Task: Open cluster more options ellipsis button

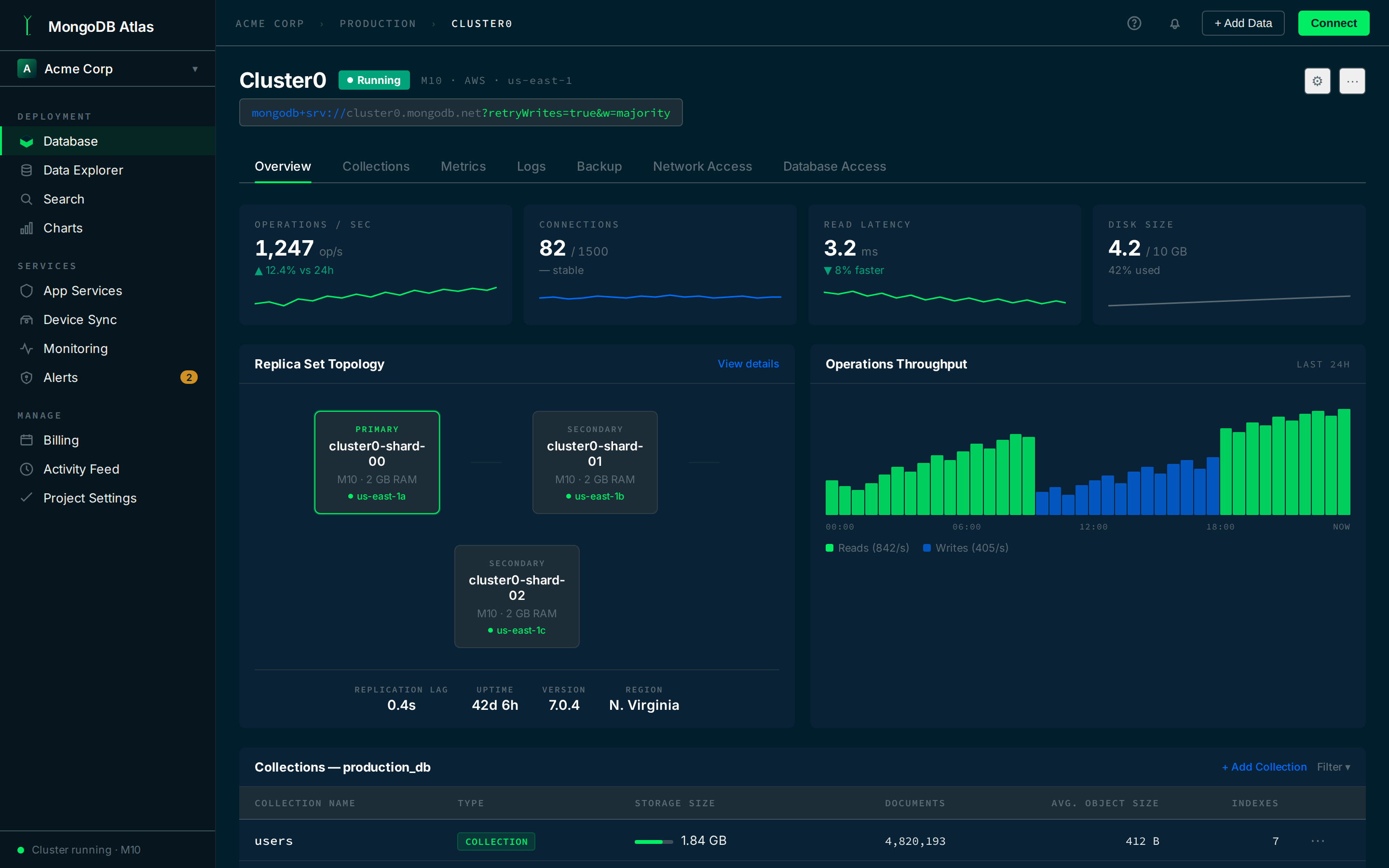Action: point(1352,81)
